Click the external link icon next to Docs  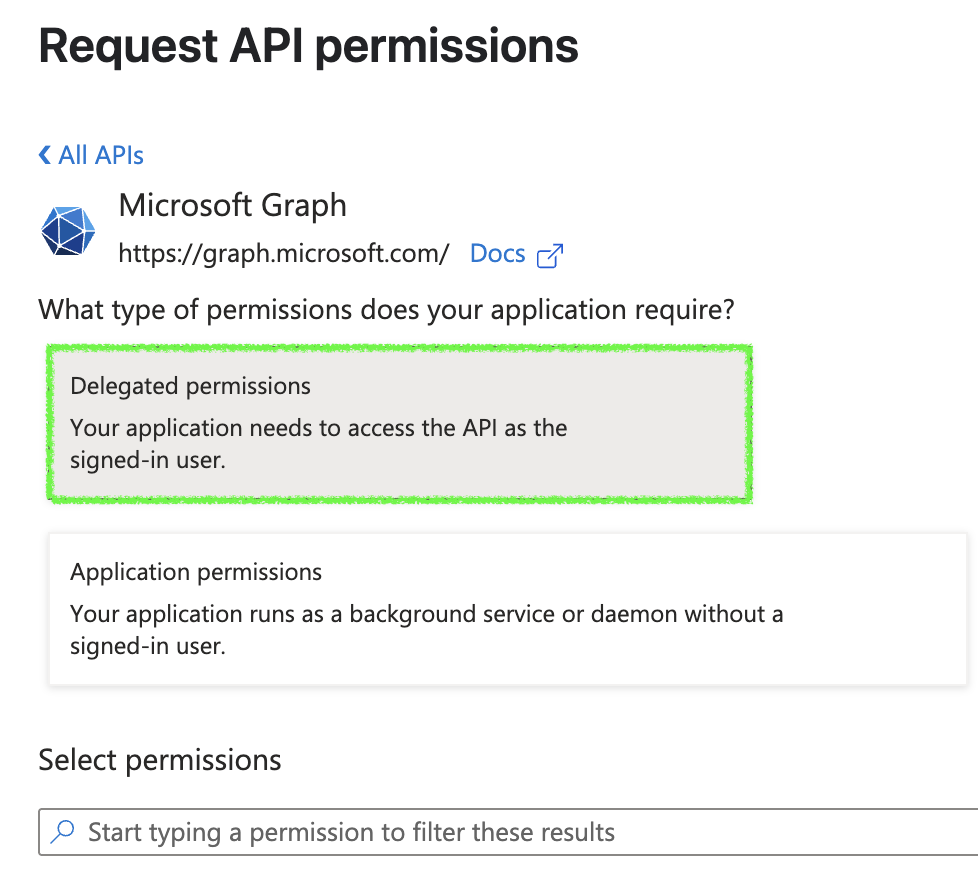point(550,256)
